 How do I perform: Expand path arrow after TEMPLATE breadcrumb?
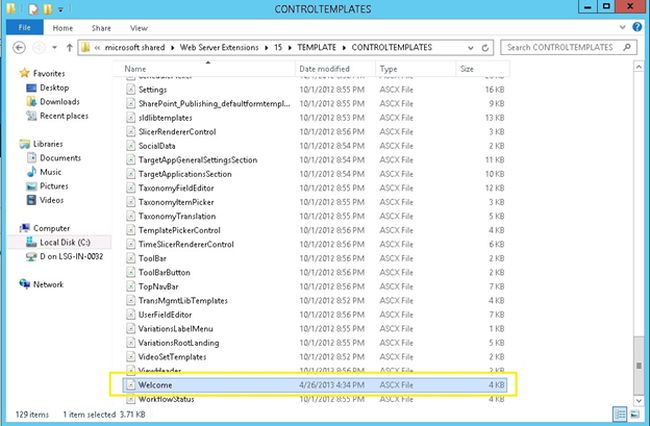(344, 48)
